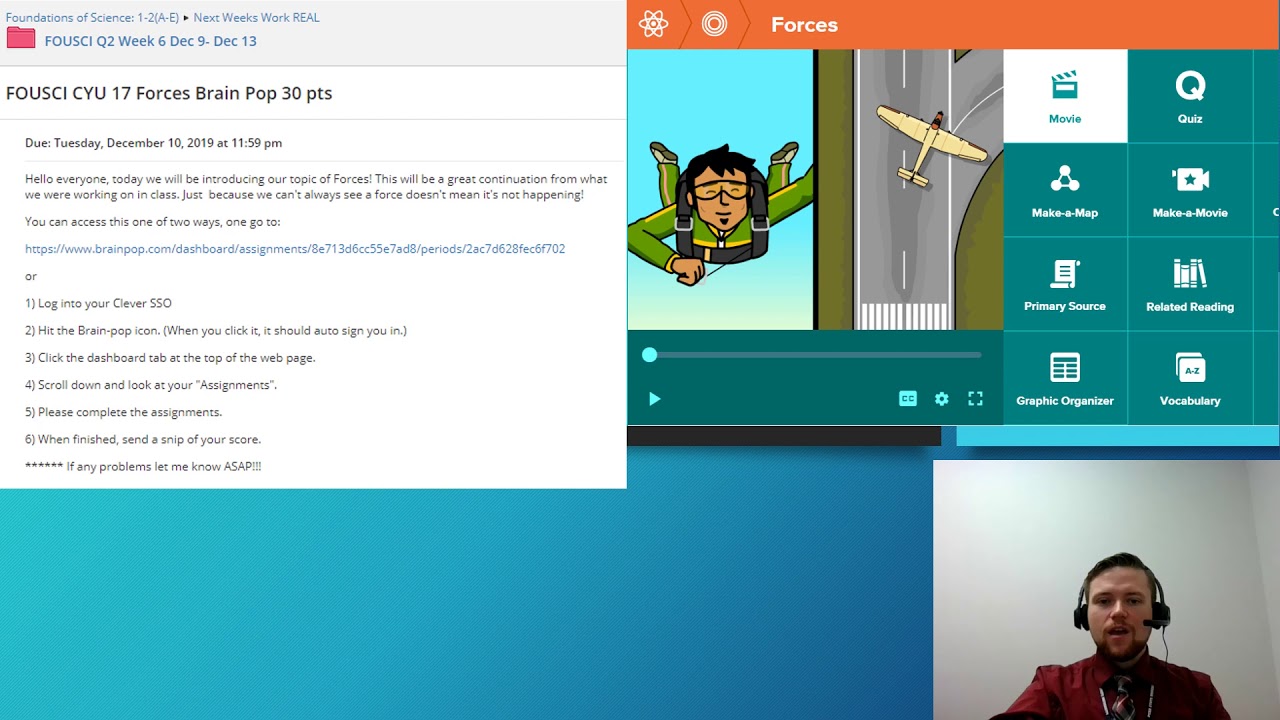Open the Make-a-Movie tile
1280x720 pixels.
pos(1190,190)
